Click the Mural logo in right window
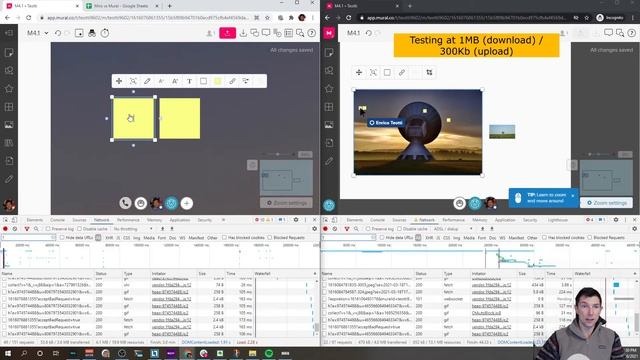Screen dimensions: 640x360 click(x=329, y=33)
